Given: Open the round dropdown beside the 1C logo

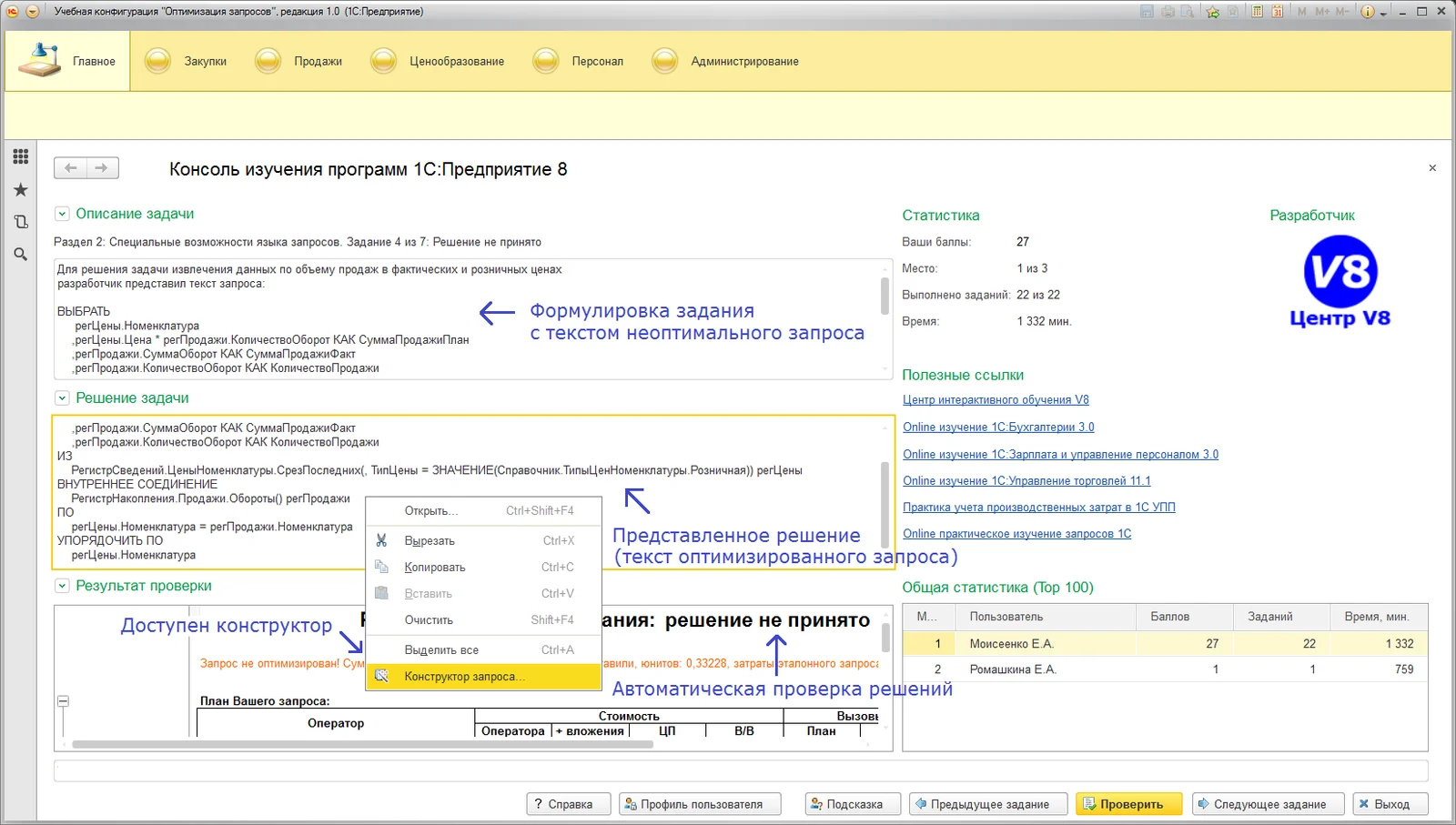Looking at the screenshot, I should click(33, 12).
